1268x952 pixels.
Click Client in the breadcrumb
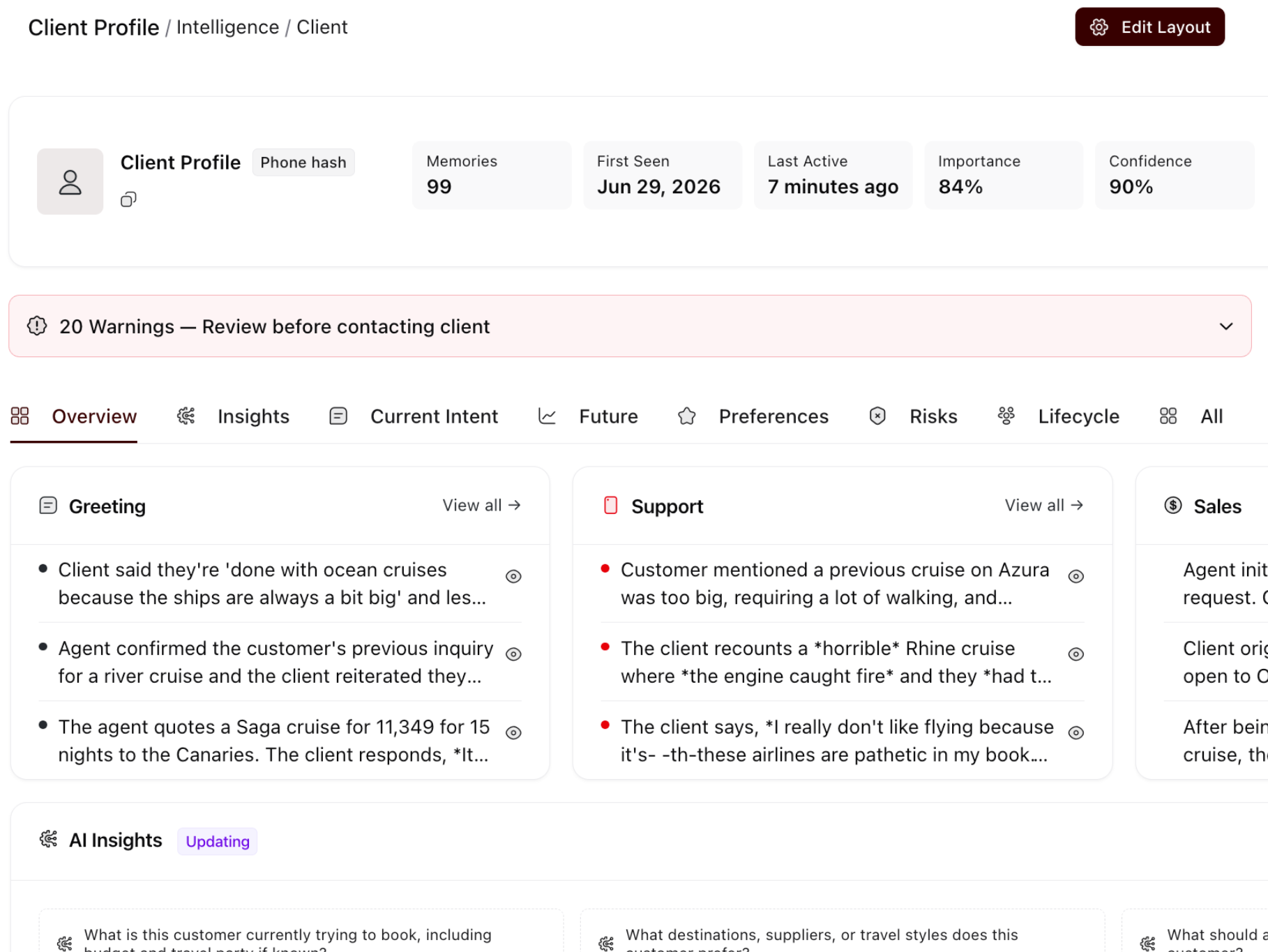tap(322, 27)
